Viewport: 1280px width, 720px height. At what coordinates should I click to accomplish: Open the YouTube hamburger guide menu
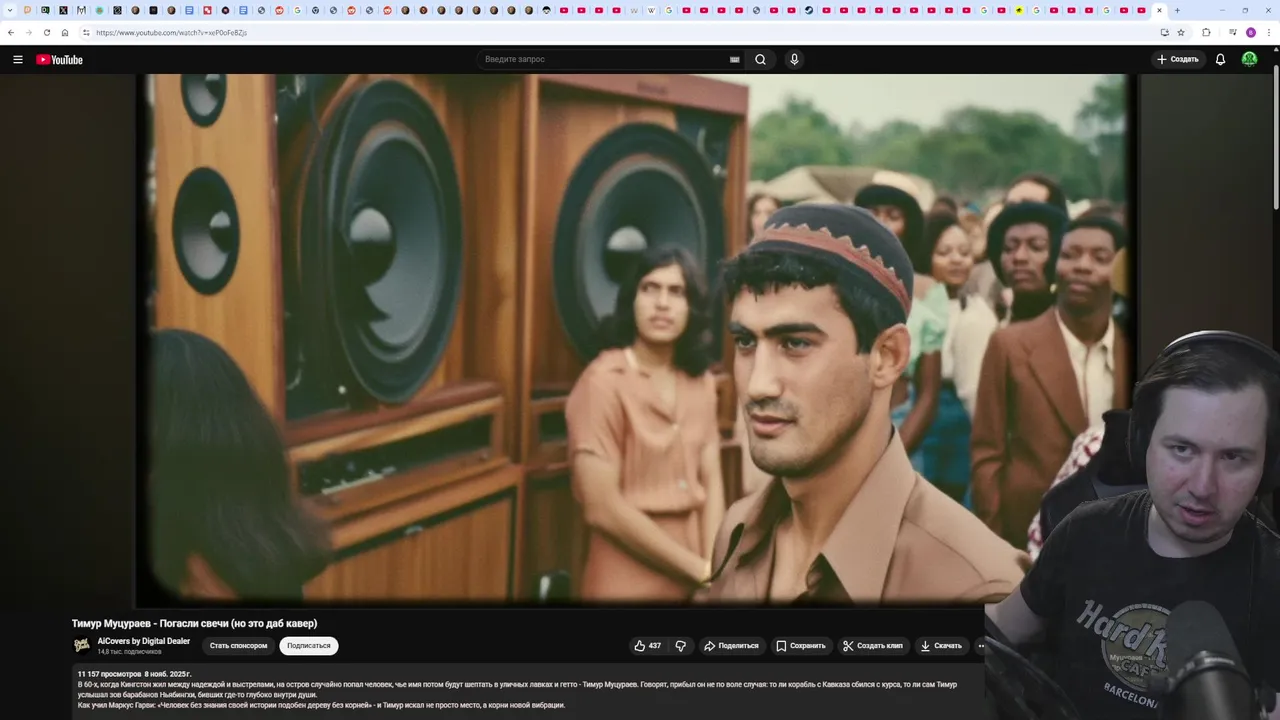[x=18, y=60]
